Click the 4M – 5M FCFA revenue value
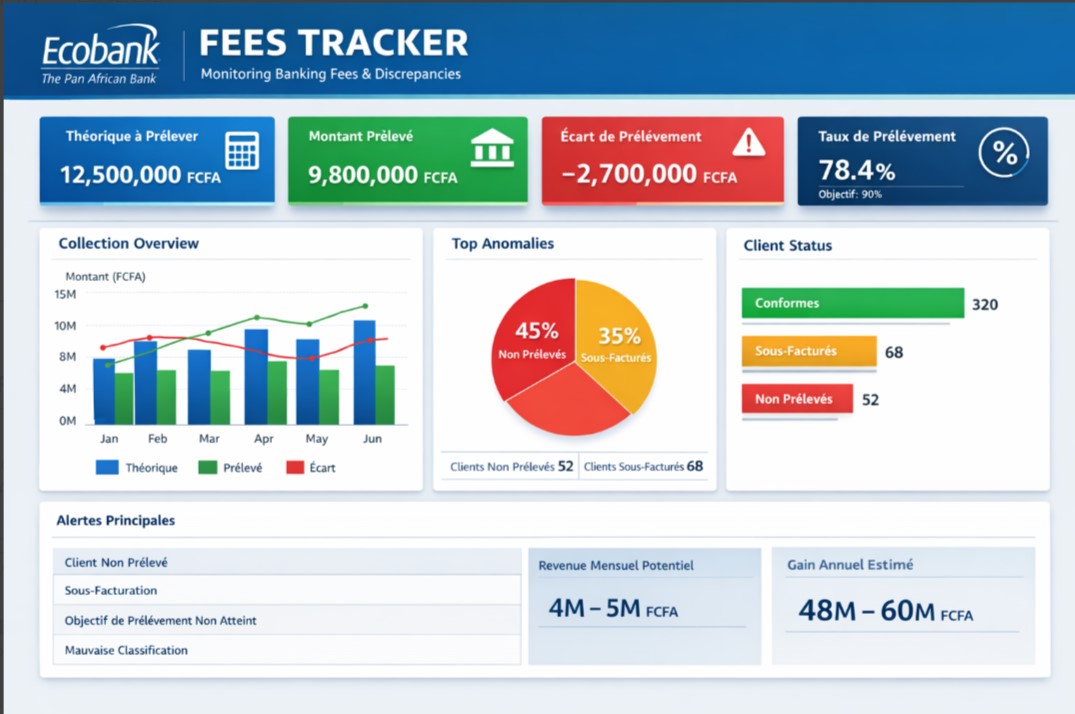This screenshot has height=714, width=1075. pos(613,608)
